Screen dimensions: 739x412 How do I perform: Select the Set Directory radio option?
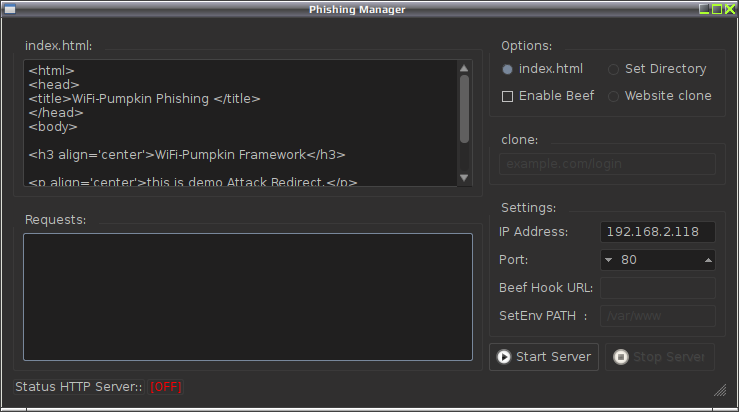point(657,69)
